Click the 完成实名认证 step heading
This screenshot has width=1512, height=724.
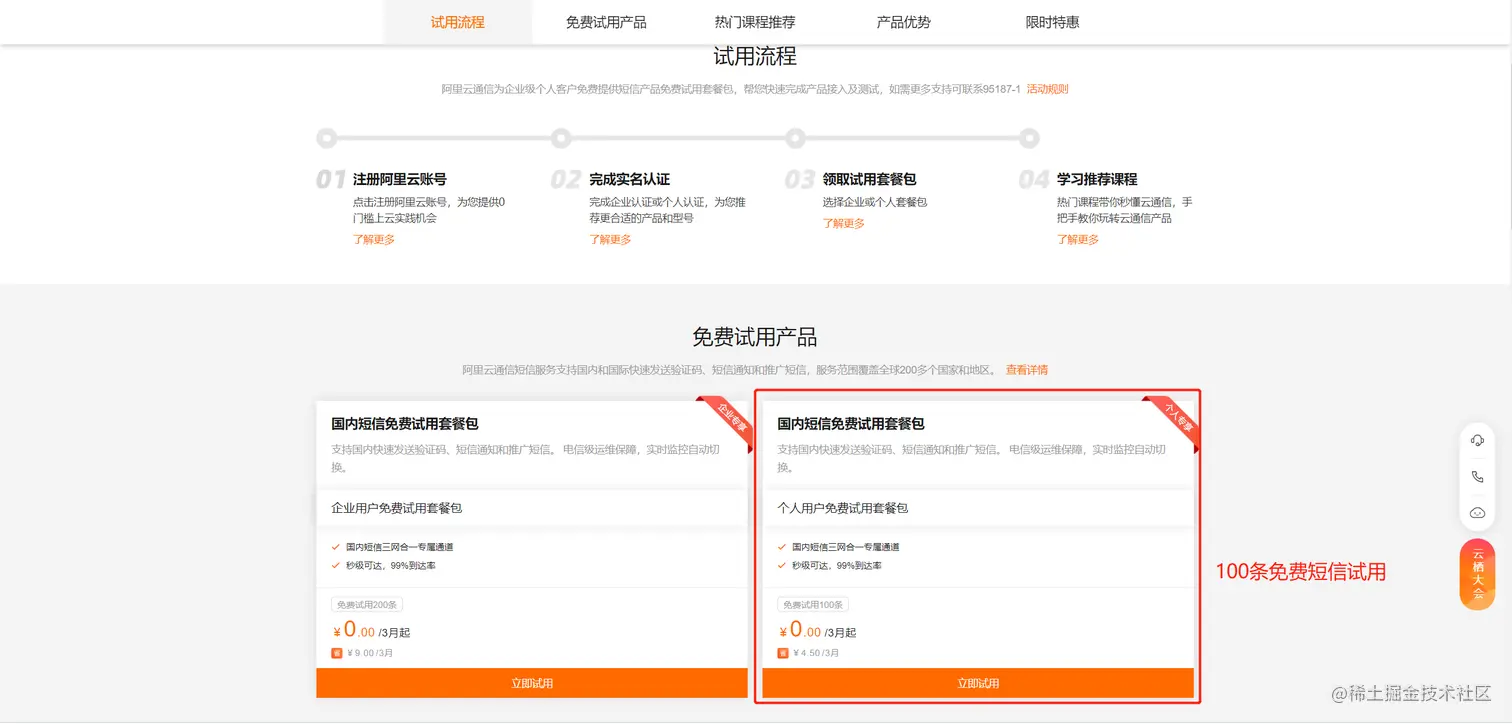(630, 180)
